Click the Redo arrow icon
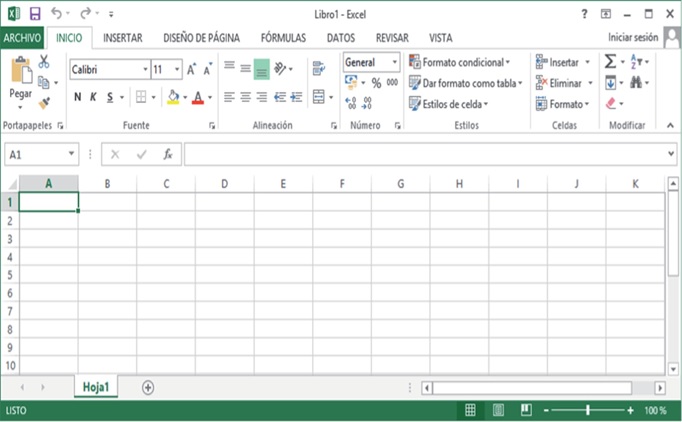 coord(85,13)
